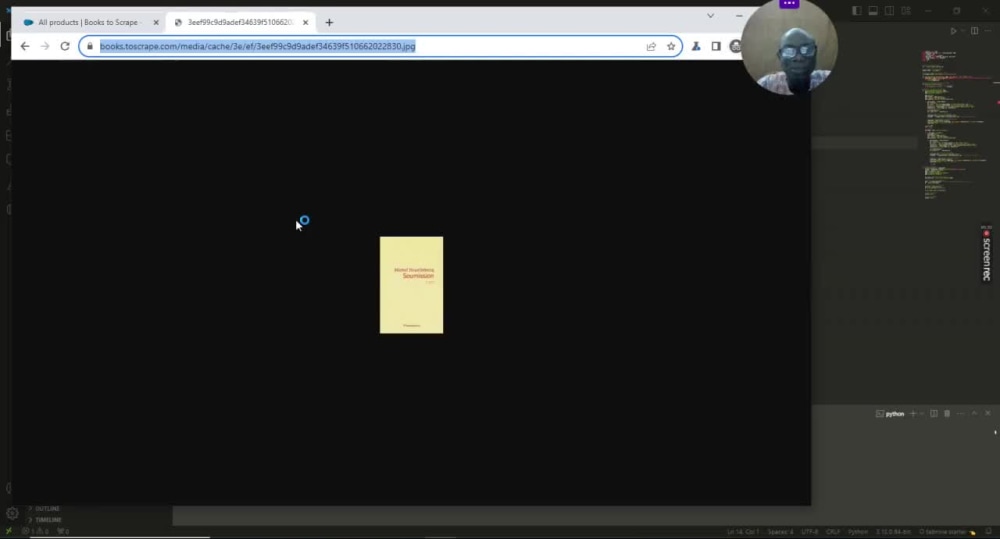Reload the current image page

(64, 46)
